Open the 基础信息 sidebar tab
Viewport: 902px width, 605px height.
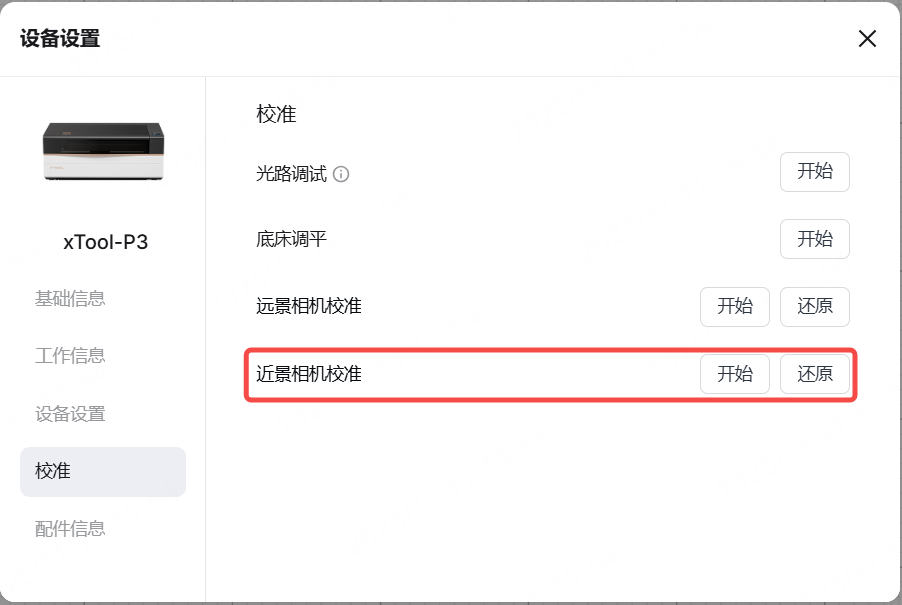click(70, 298)
